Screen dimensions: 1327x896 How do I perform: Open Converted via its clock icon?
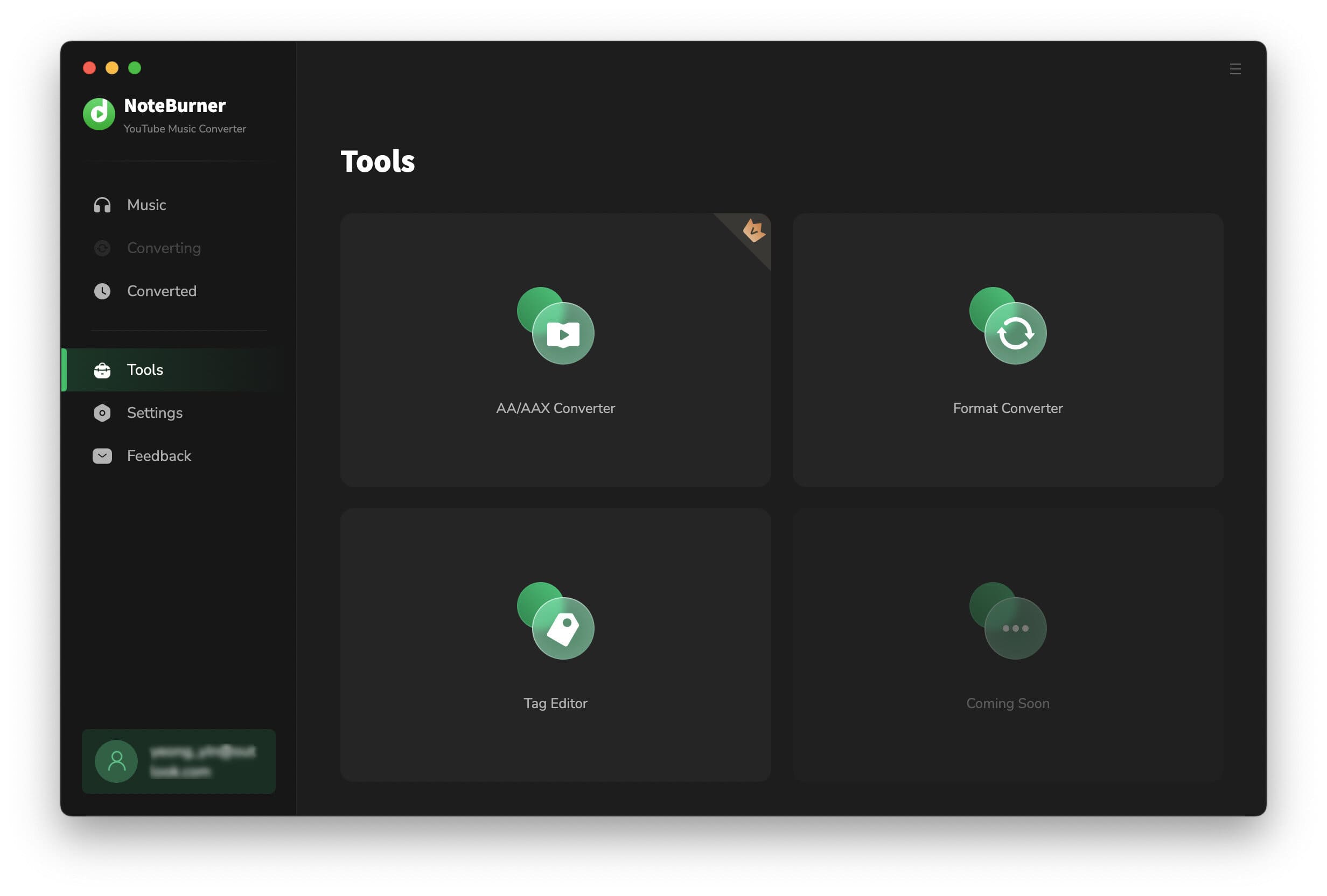click(x=102, y=291)
